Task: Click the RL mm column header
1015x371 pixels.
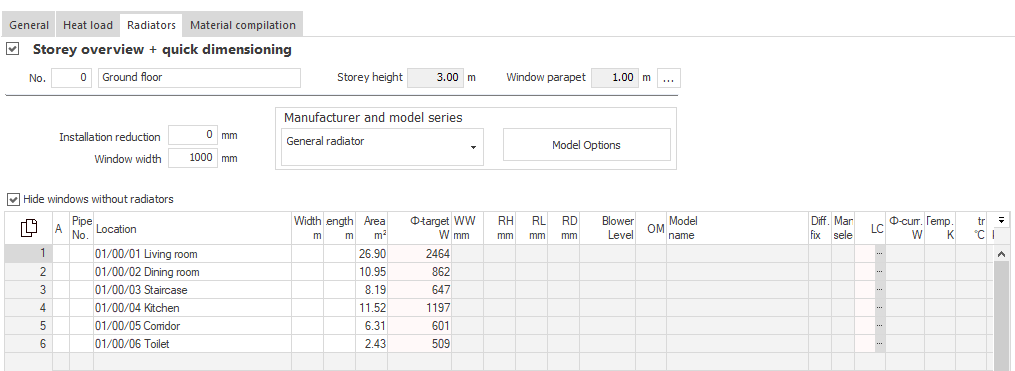Action: click(x=531, y=229)
